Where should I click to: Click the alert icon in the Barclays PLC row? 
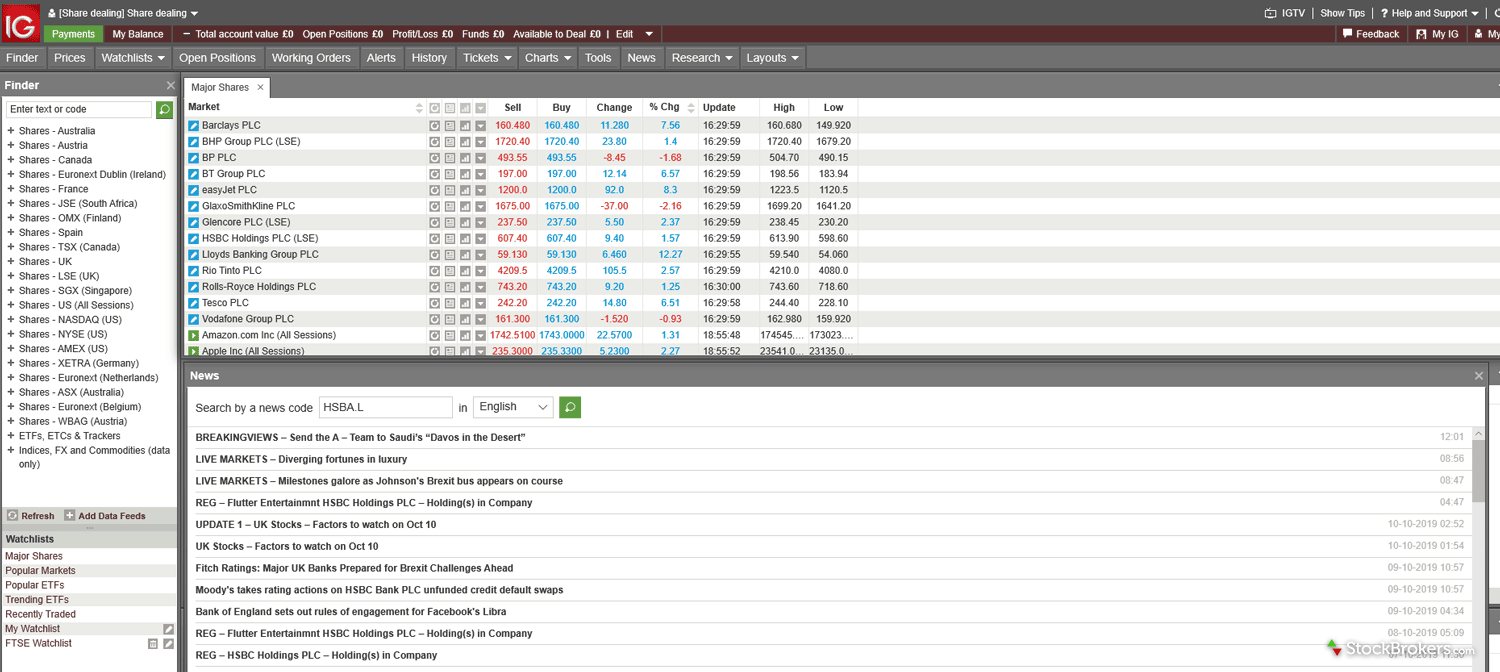[434, 126]
